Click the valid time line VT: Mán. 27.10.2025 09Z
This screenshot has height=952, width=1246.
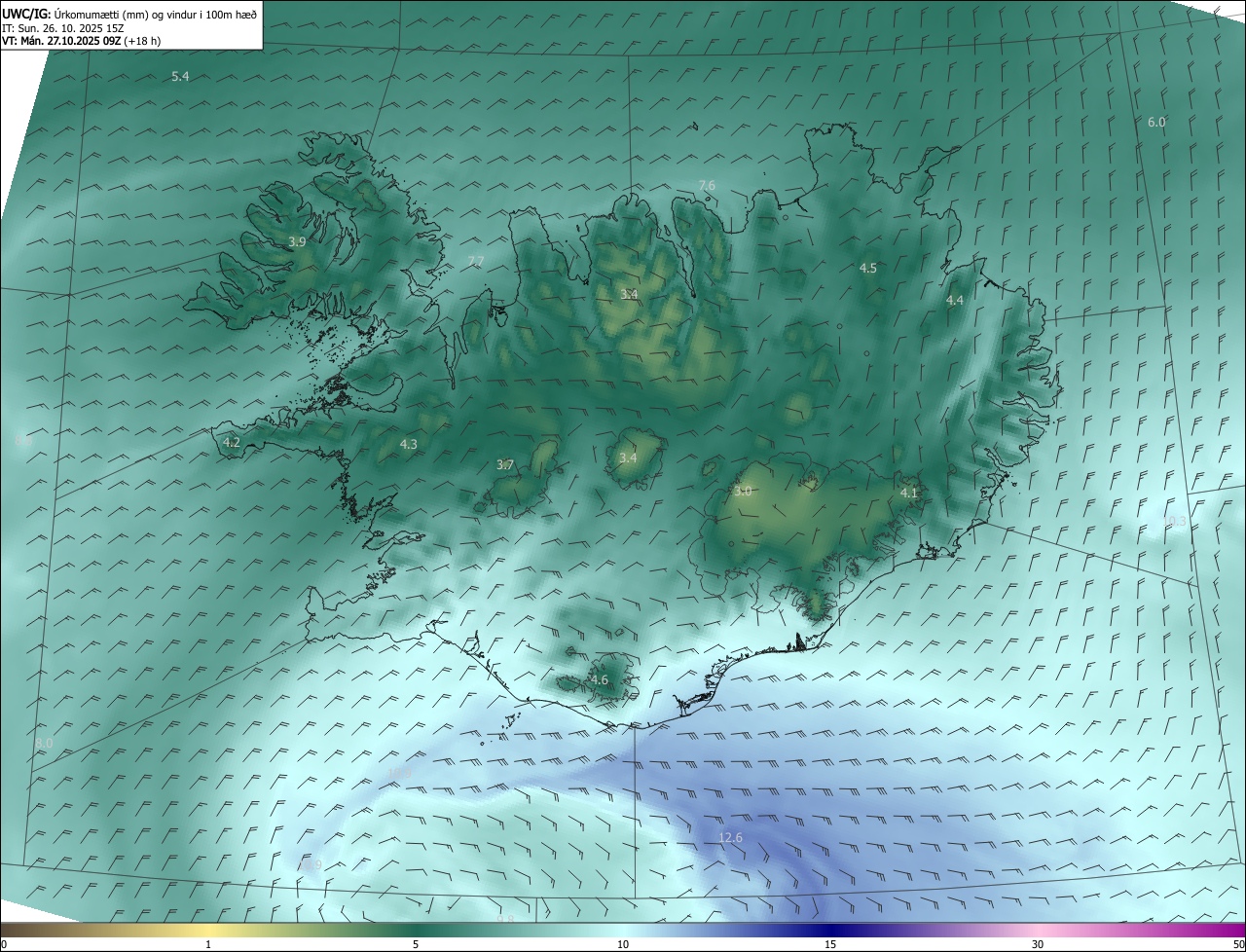61,41
